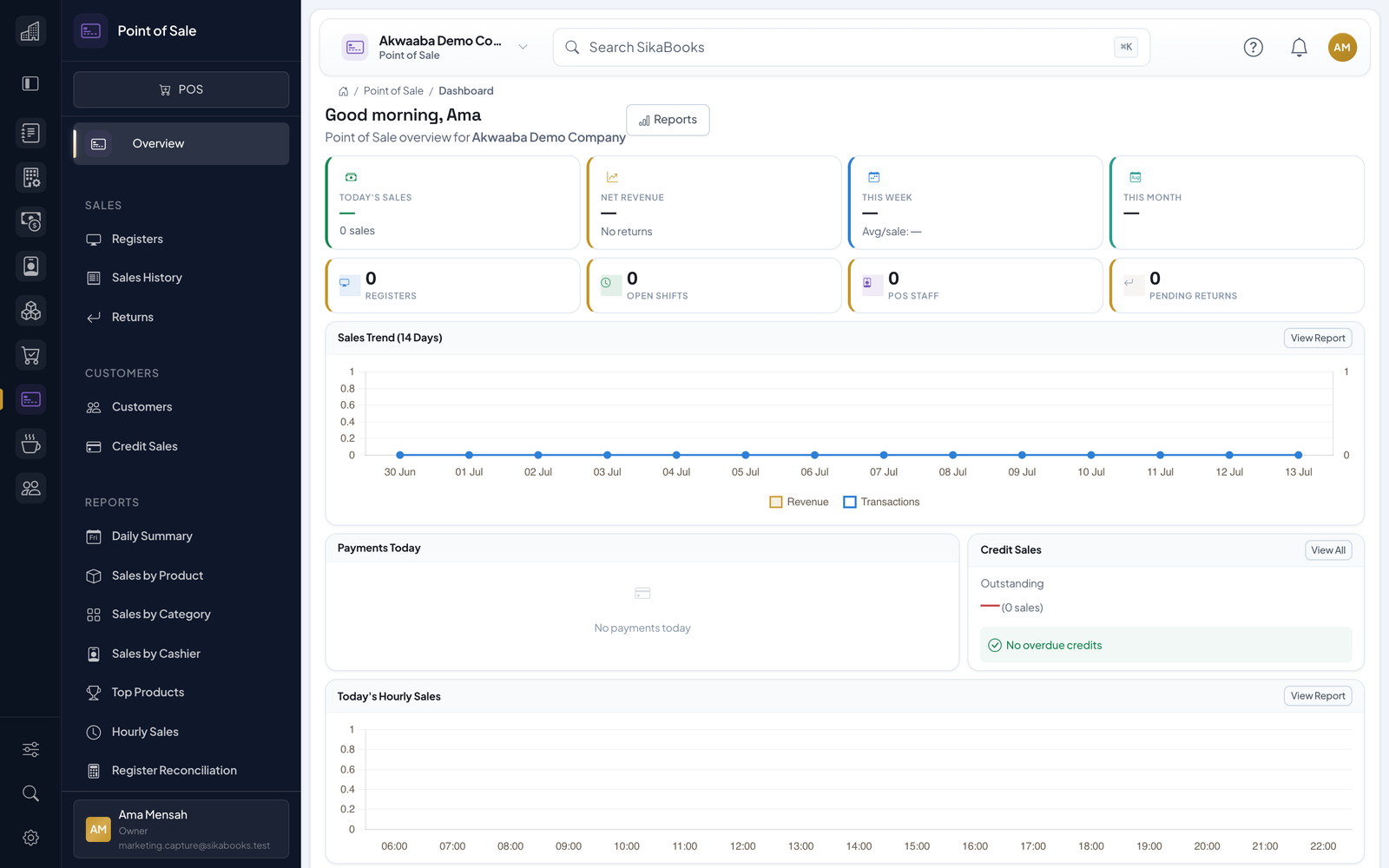This screenshot has height=868, width=1389.
Task: Select Overview in sidebar
Action: coord(181,143)
